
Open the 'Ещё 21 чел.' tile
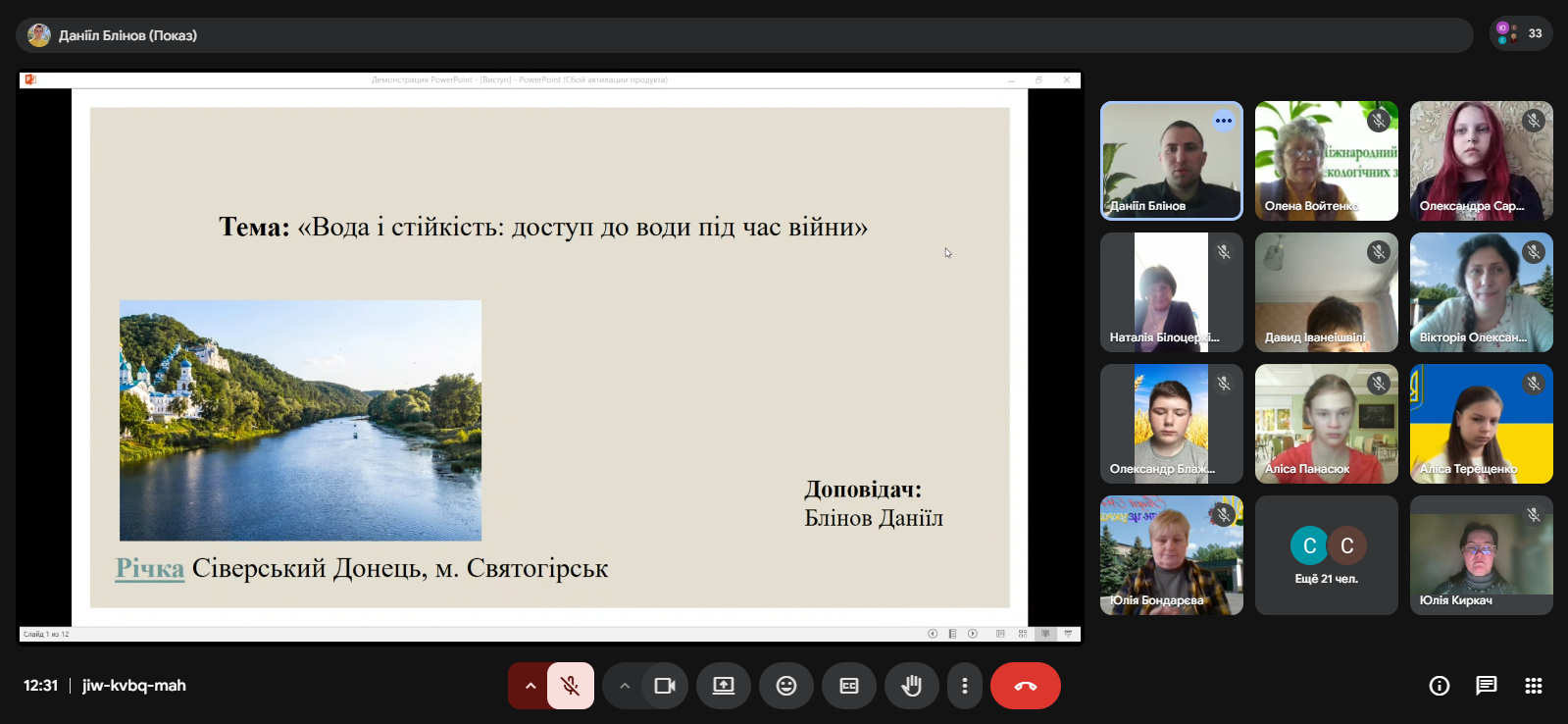click(1326, 555)
